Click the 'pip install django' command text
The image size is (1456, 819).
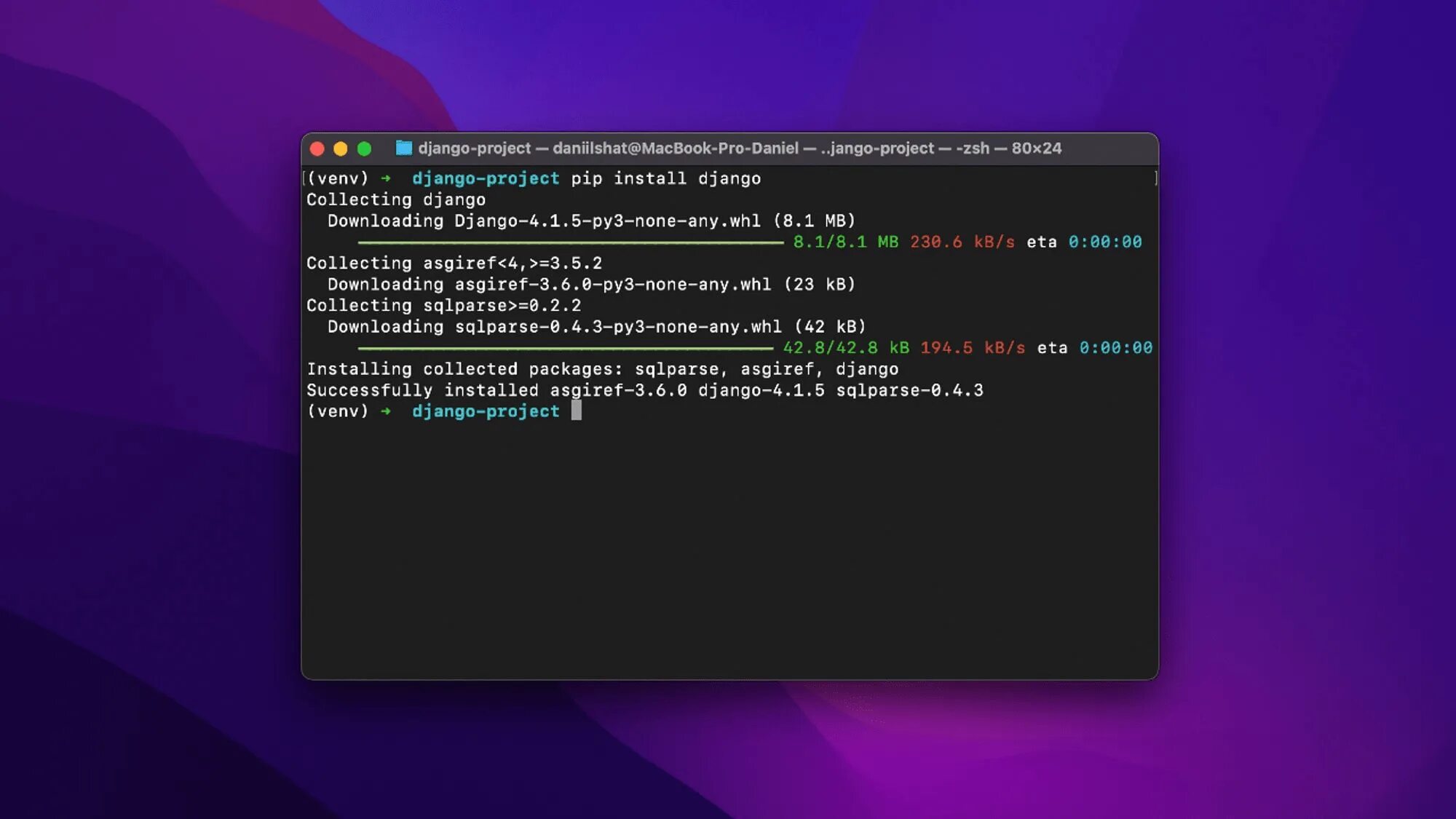pos(665,178)
